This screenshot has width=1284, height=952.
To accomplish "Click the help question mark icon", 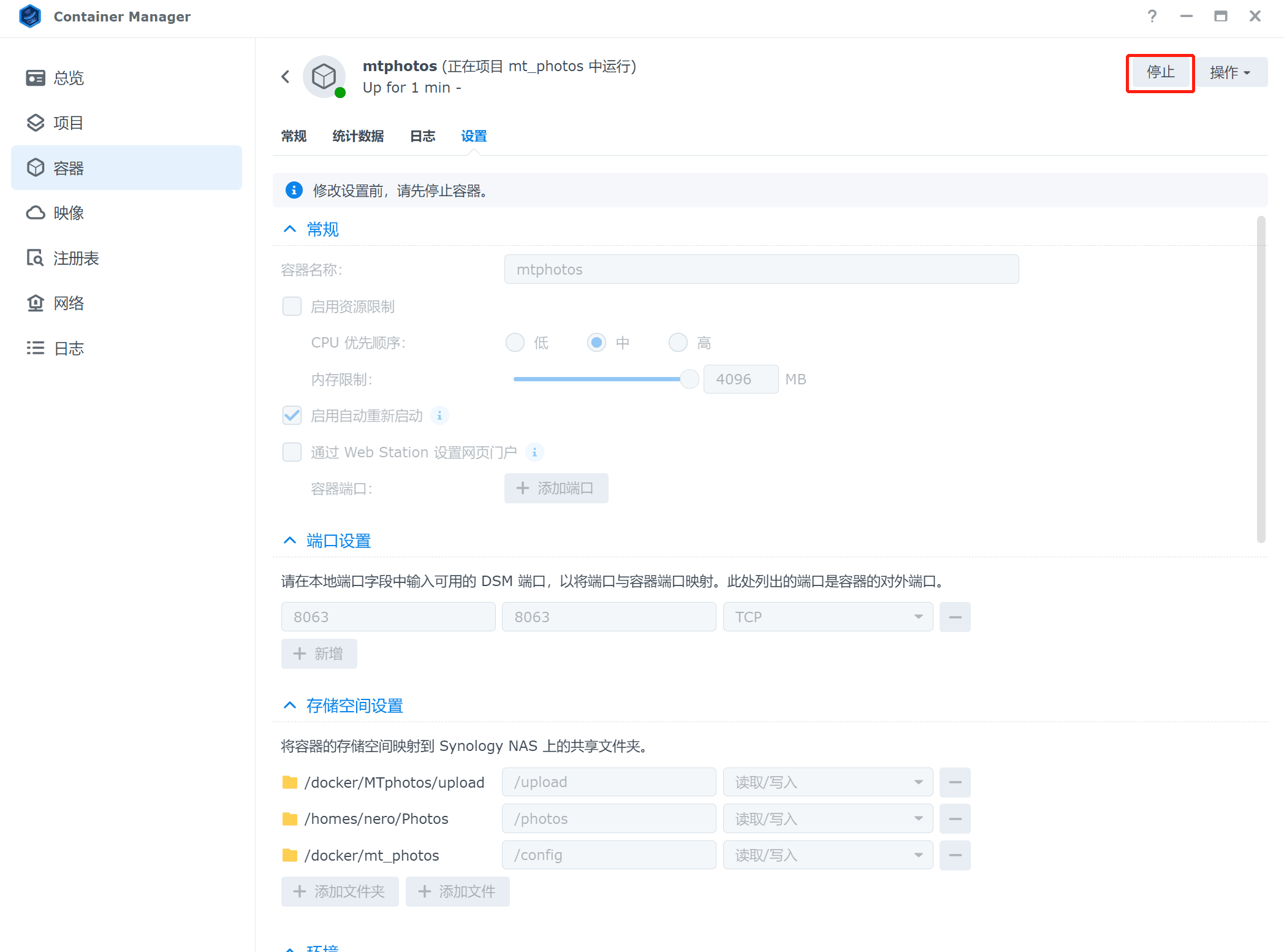I will click(1152, 17).
